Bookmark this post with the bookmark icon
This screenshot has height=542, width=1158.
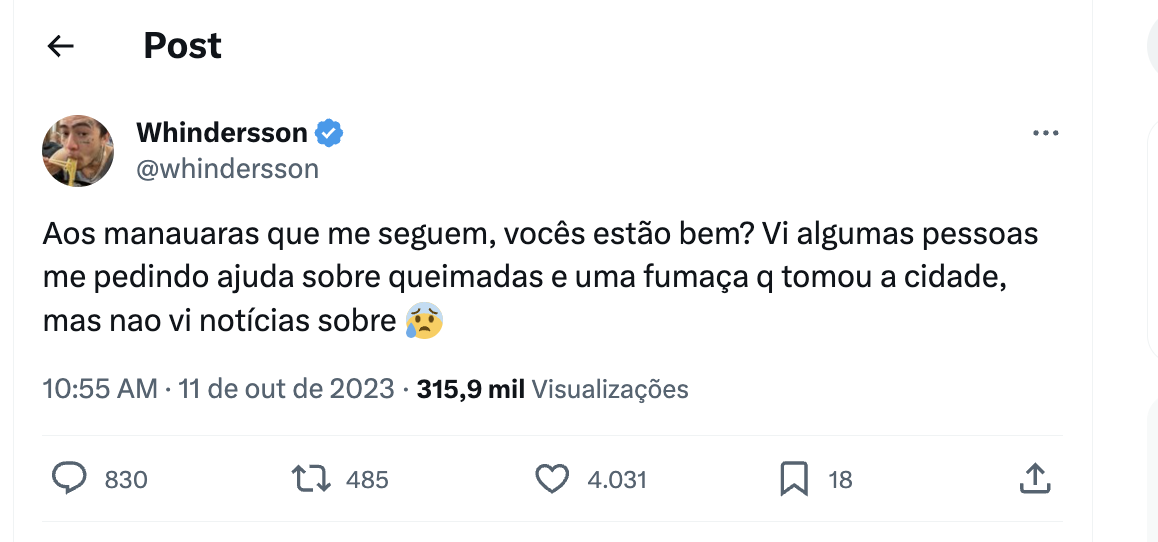coord(793,480)
